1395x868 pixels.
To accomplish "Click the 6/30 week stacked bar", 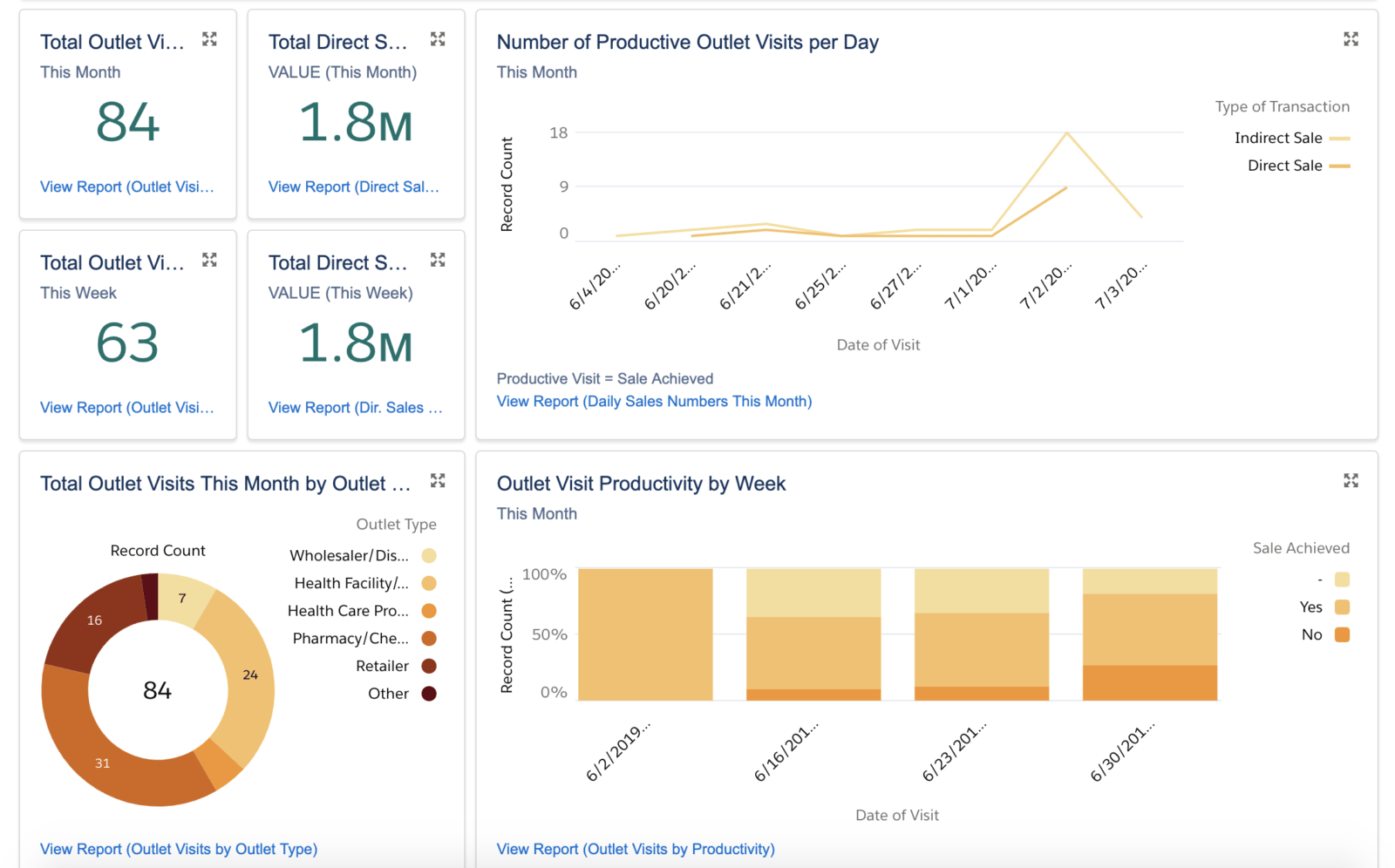I will coord(1150,634).
